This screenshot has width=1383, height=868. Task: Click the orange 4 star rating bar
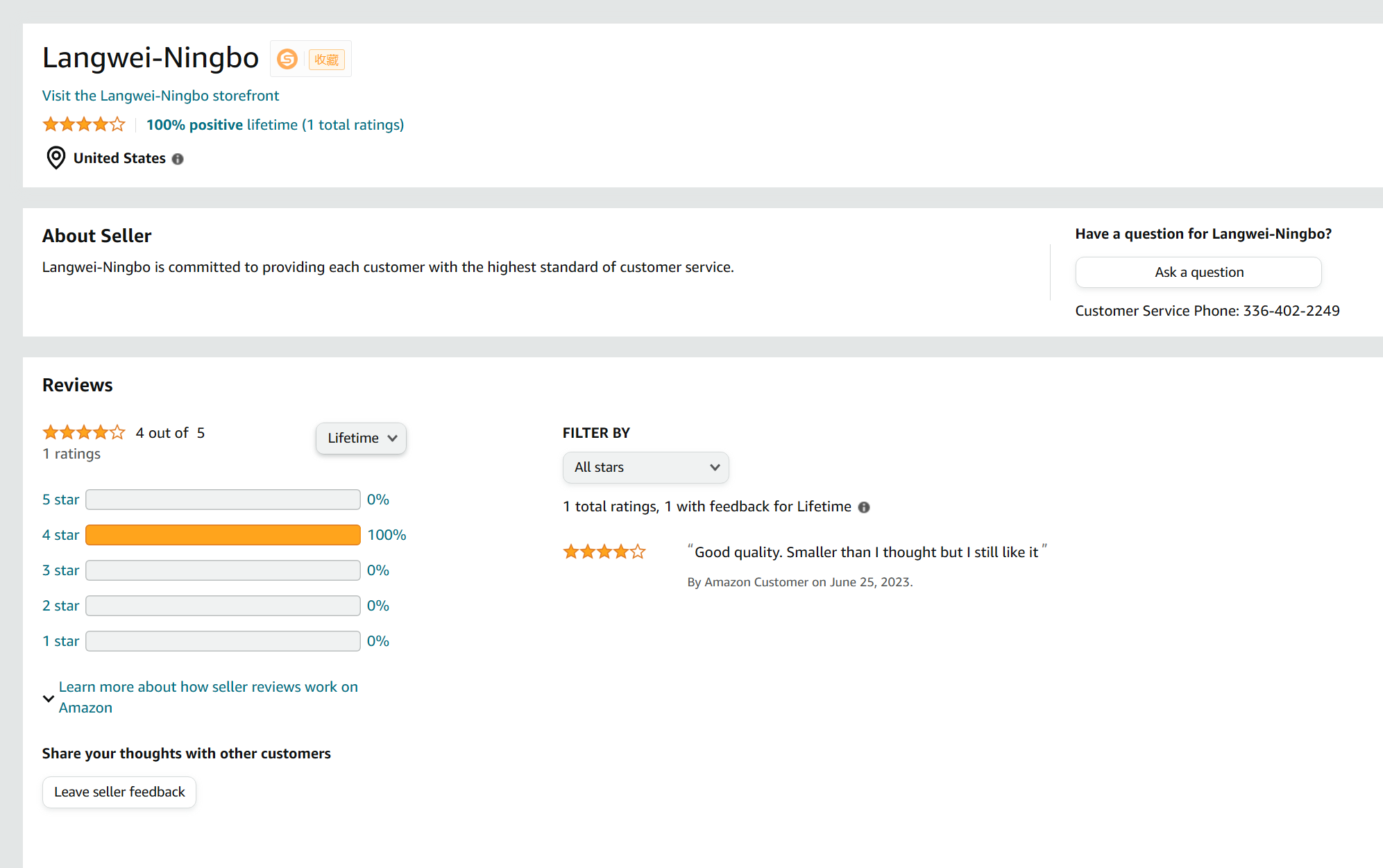point(223,535)
